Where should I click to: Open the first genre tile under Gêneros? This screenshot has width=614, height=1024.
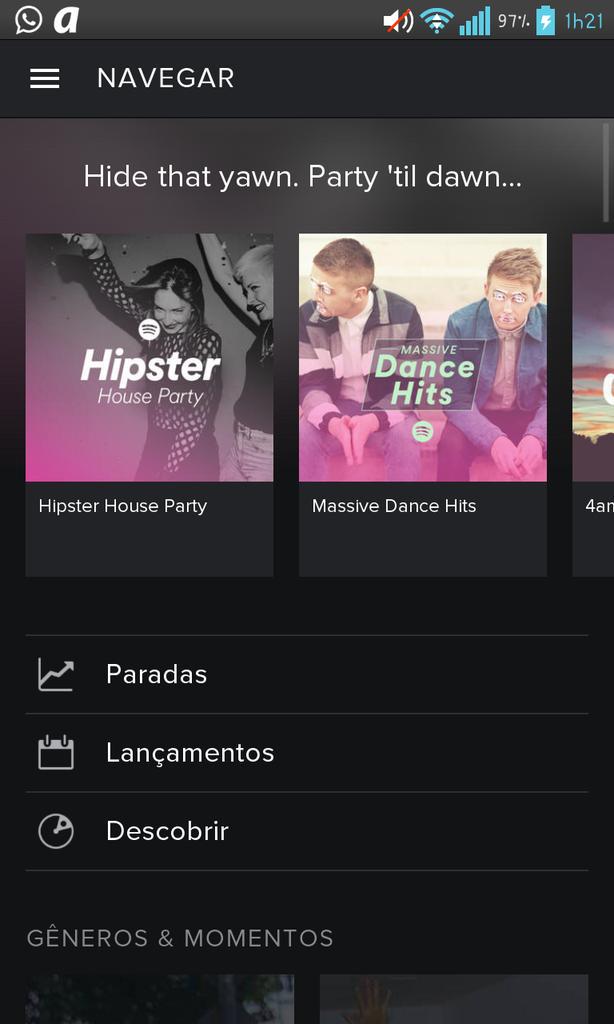tap(160, 999)
